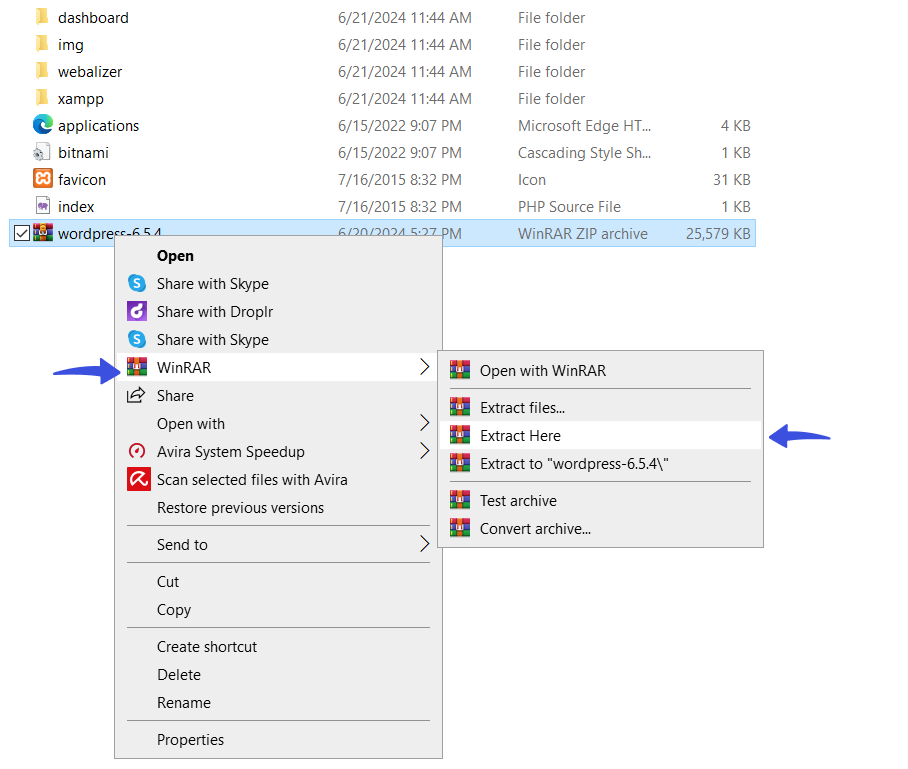This screenshot has height=769, width=908.
Task: Click Avira System Speedup gauge icon
Action: point(137,451)
